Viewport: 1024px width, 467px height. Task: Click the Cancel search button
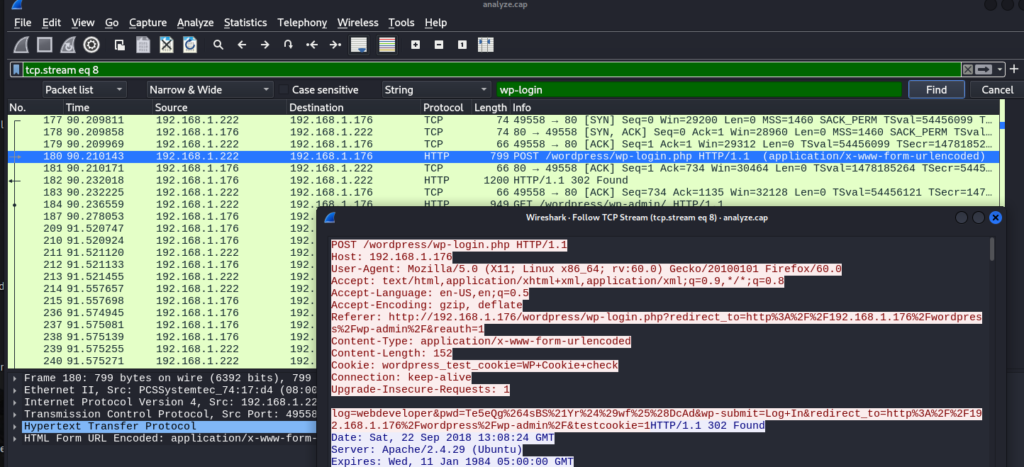click(997, 89)
